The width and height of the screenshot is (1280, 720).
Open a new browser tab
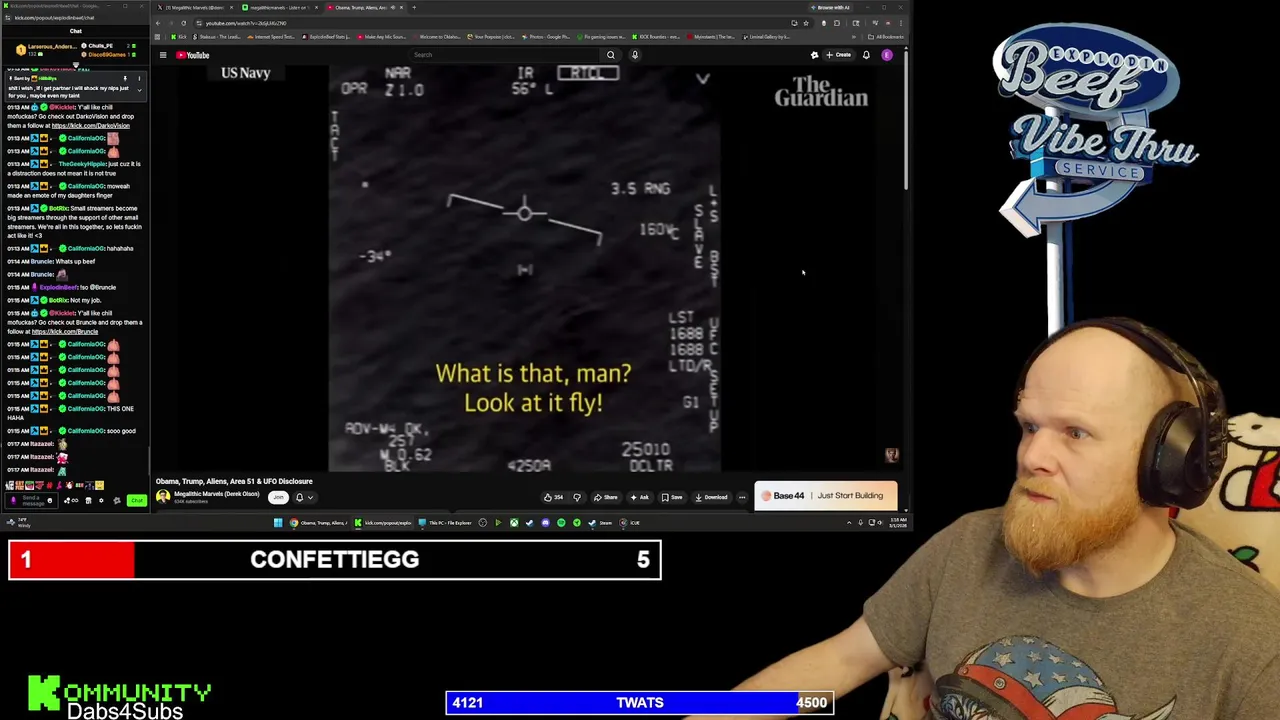click(414, 8)
